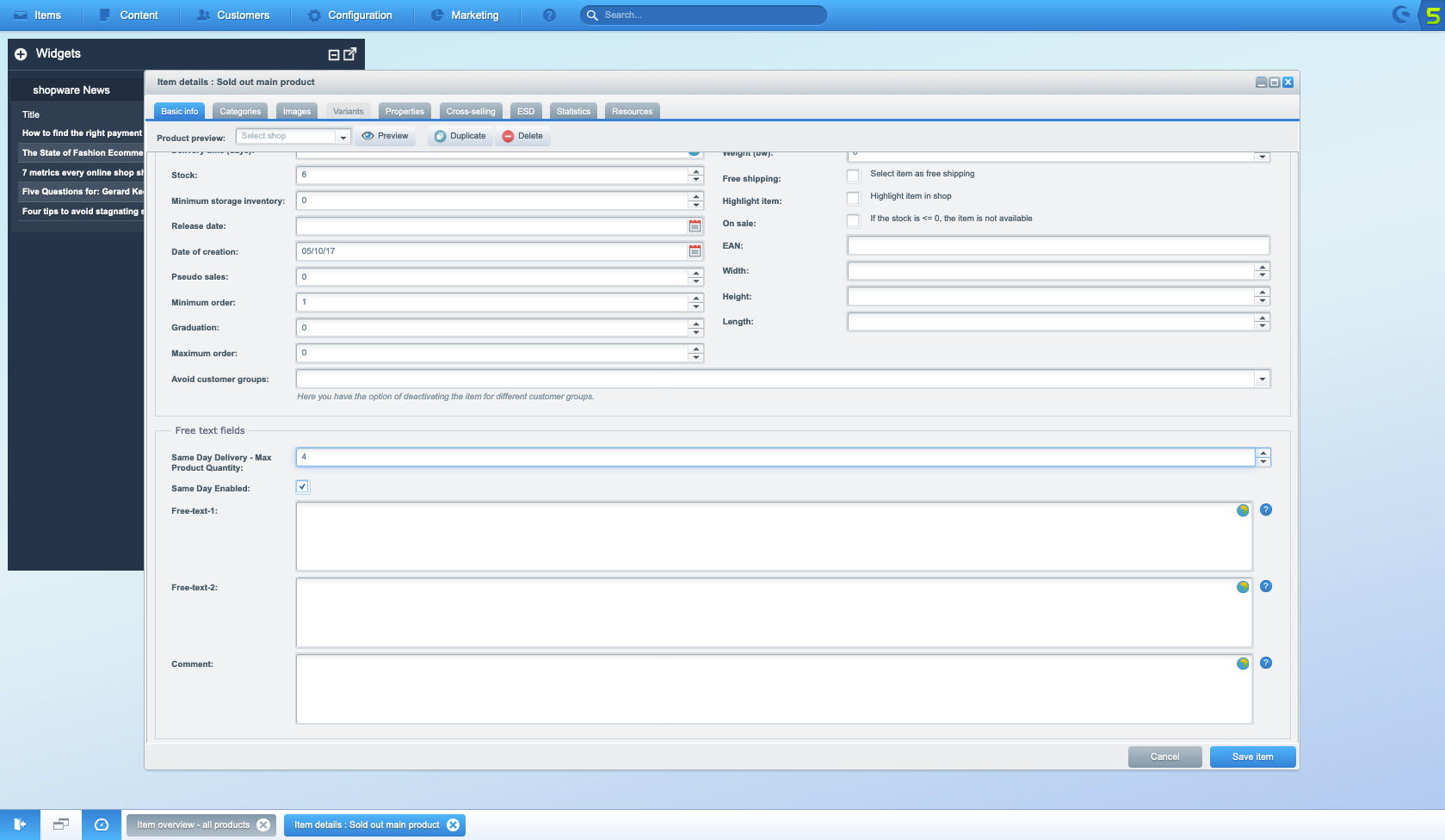Screen dimensions: 1445x840
Task: Close the Item details taskbar entry
Action: pos(453,825)
